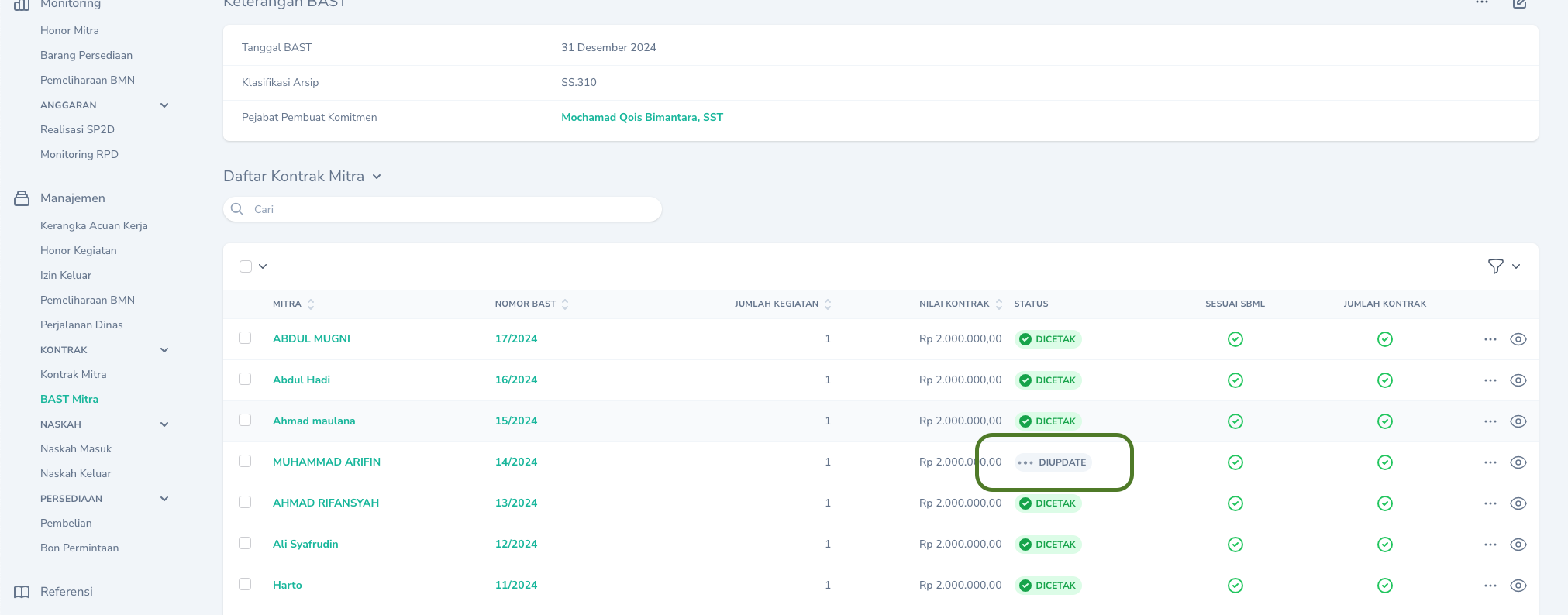This screenshot has width=1568, height=615.
Task: Open Mochamad Qois Bimantara, SST link
Action: click(642, 117)
